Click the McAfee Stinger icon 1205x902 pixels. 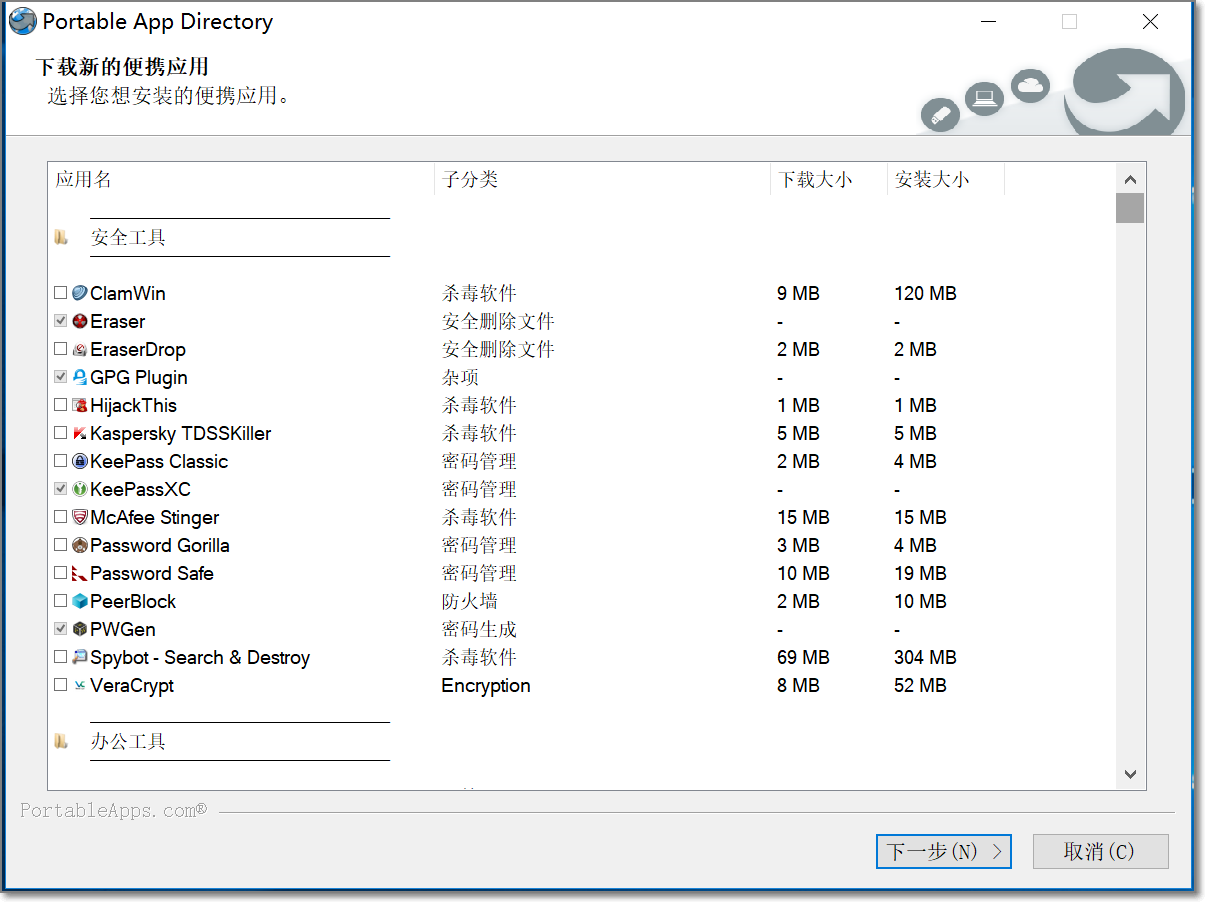click(80, 517)
